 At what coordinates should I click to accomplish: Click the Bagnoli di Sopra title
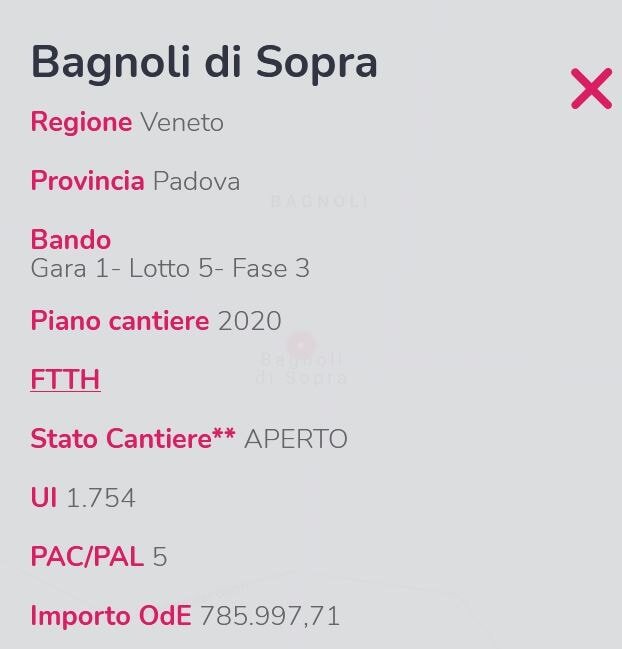(x=204, y=63)
